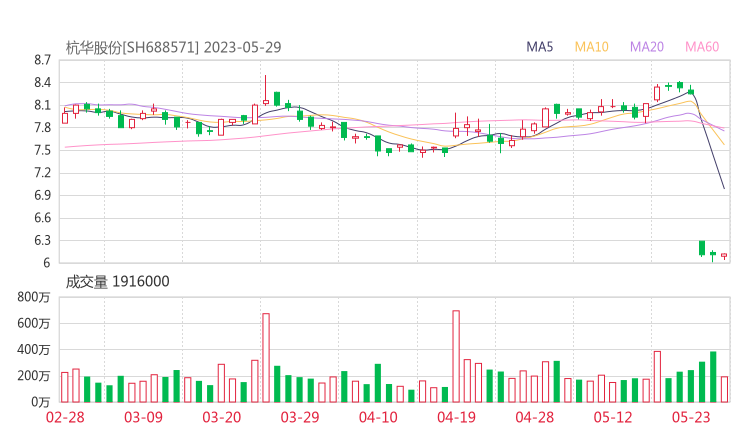The width and height of the screenshot is (740, 440).
Task: Click the 400万 volume axis label
Action: coord(34,350)
